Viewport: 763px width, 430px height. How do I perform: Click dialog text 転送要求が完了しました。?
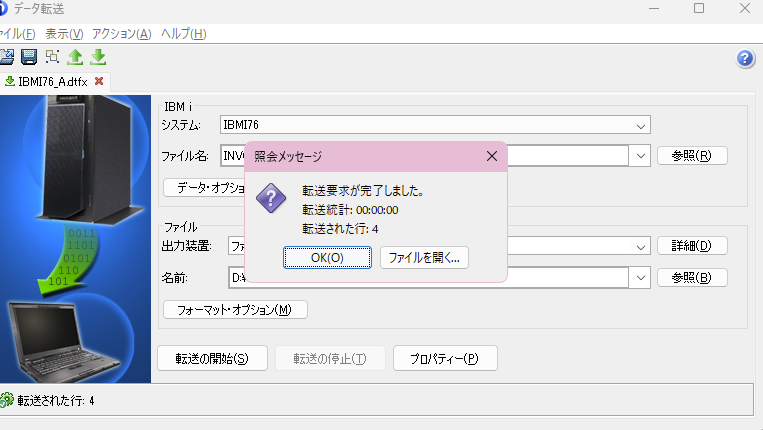coord(363,191)
